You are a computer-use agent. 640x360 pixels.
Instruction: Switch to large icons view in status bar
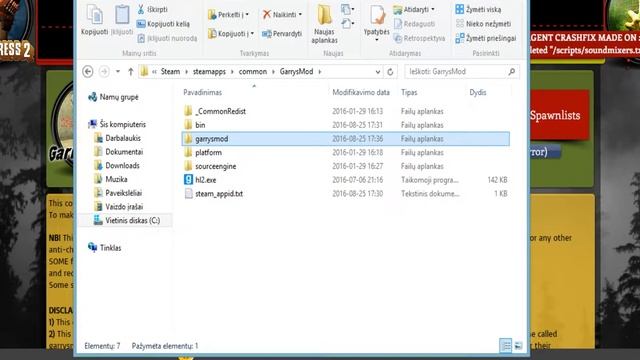coord(518,346)
